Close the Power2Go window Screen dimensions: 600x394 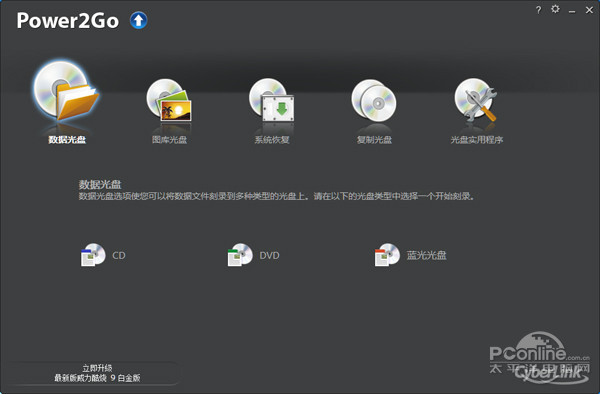click(589, 10)
